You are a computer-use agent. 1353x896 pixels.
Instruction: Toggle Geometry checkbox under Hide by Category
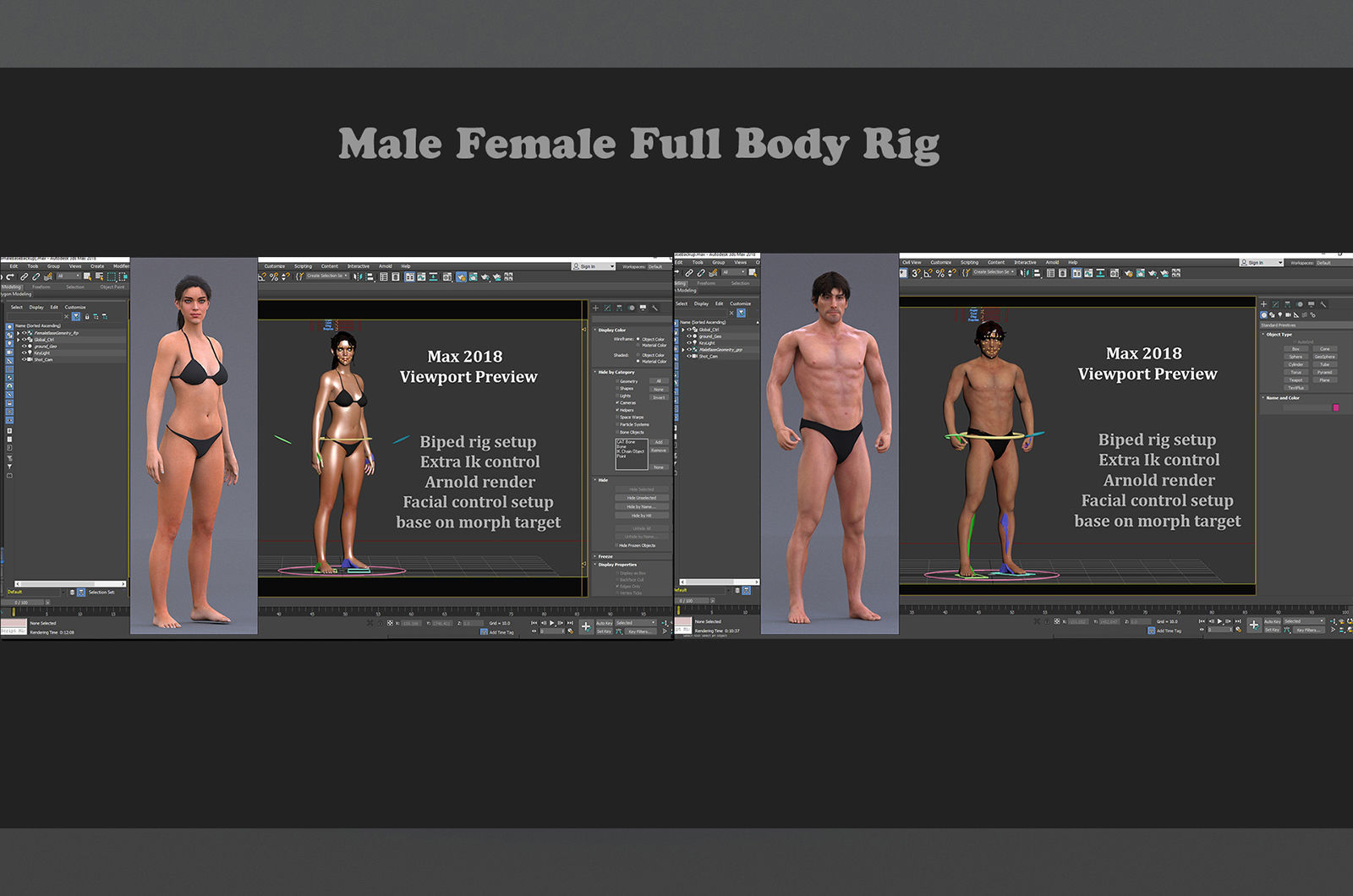[617, 381]
